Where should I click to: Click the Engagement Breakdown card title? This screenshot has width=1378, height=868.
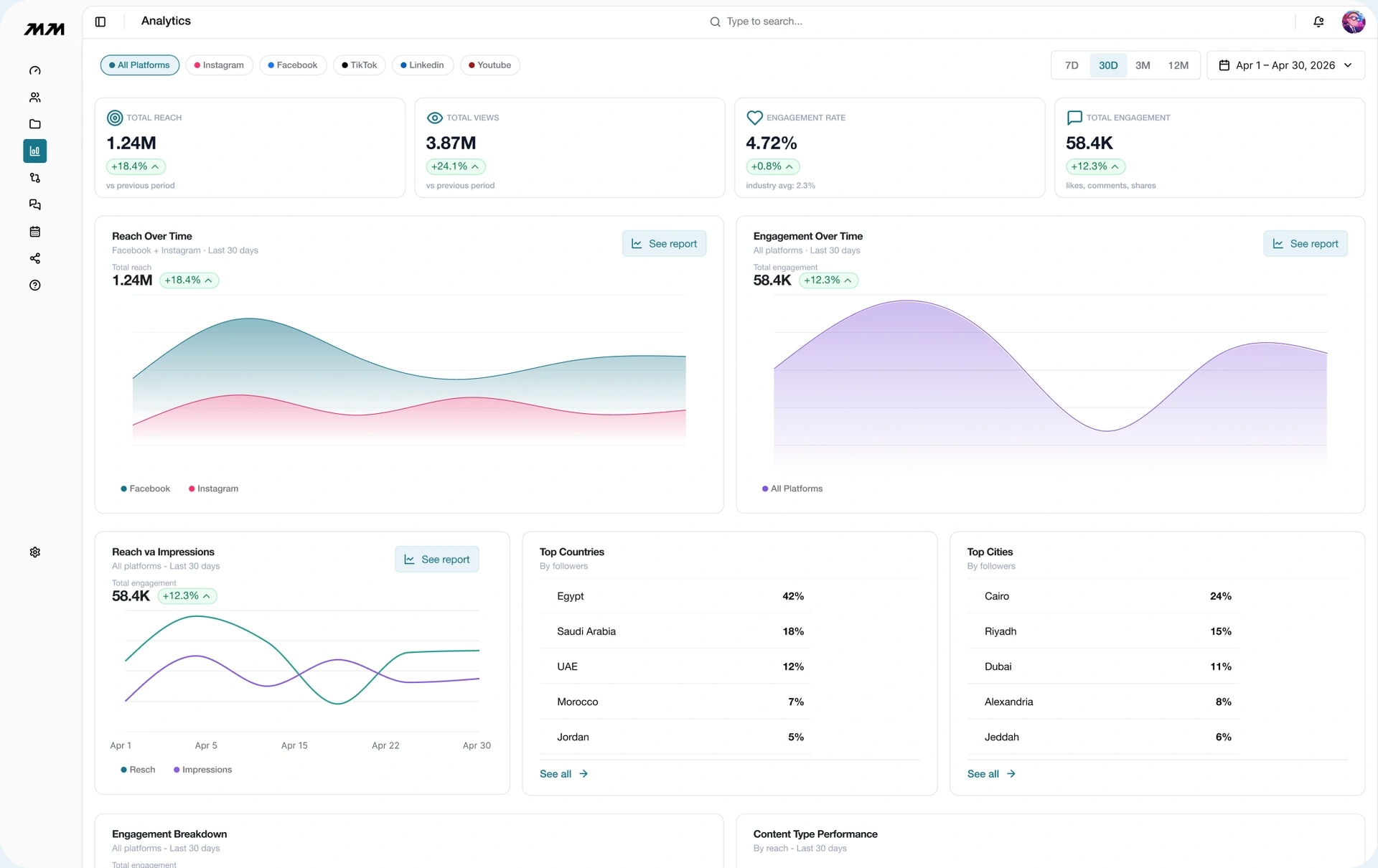(x=169, y=834)
